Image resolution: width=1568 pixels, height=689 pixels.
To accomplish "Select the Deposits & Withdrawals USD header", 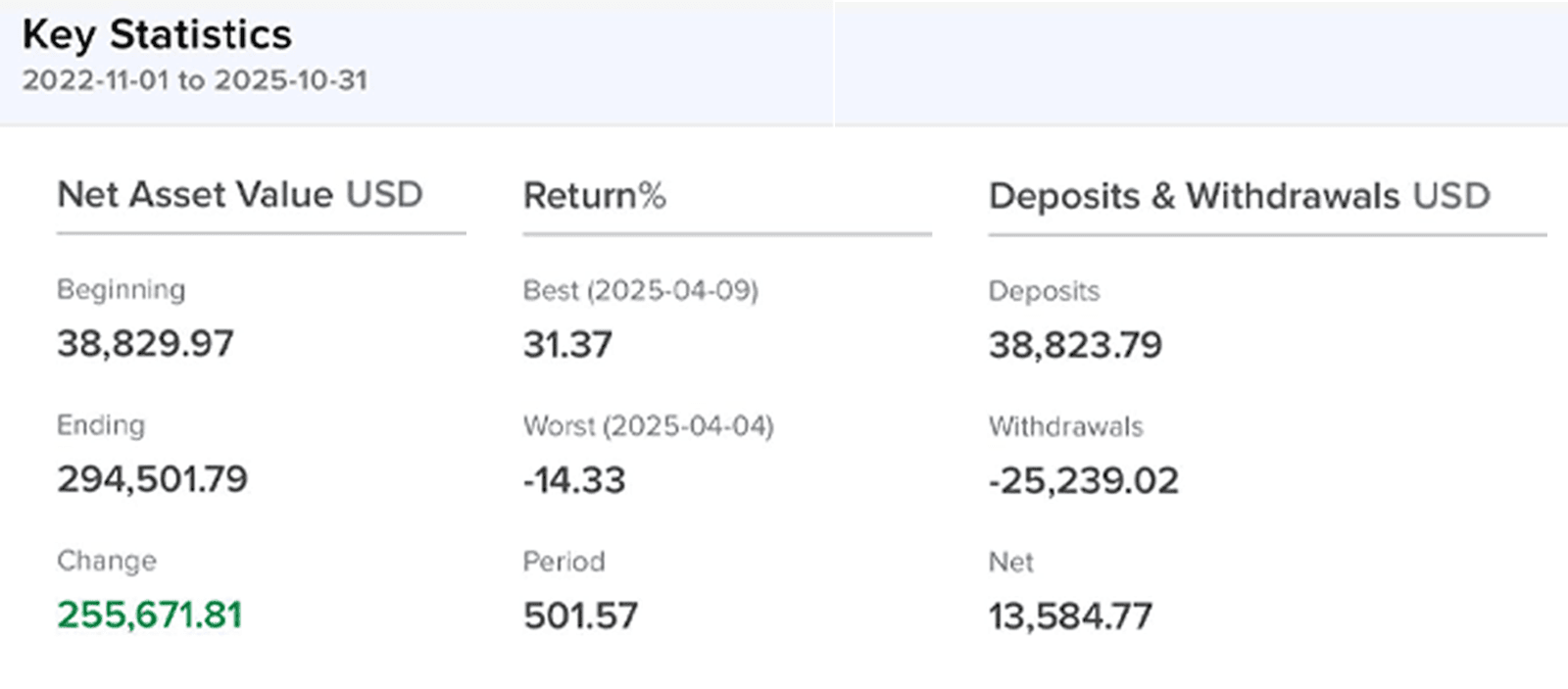I will click(1239, 196).
